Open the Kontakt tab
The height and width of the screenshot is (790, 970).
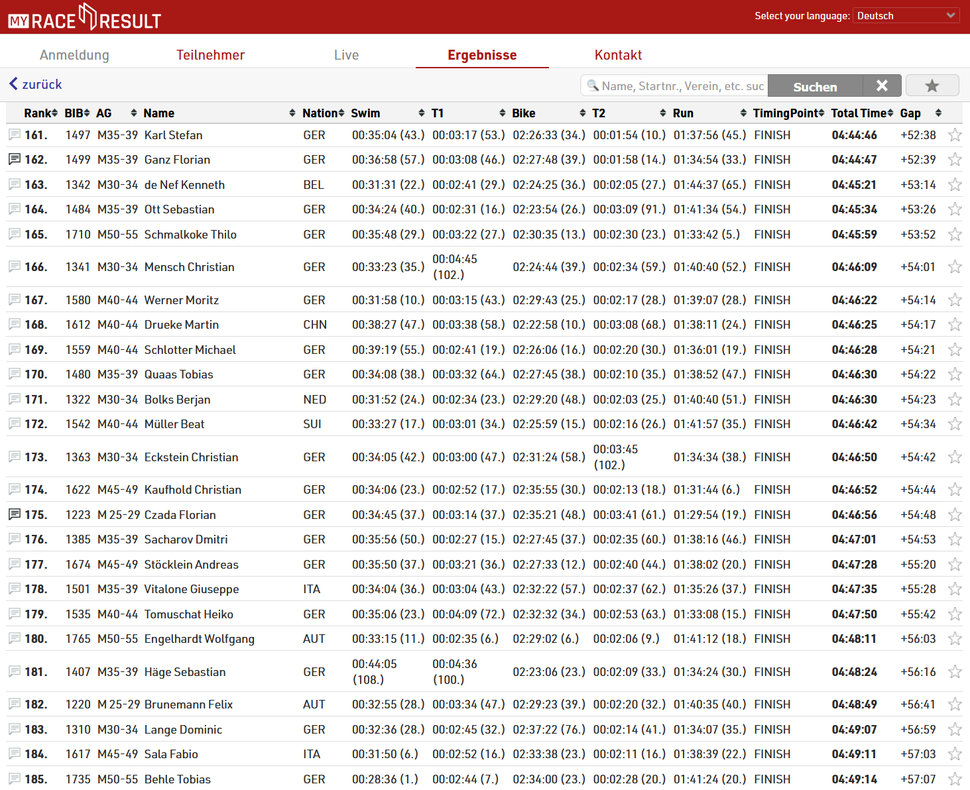(x=618, y=55)
